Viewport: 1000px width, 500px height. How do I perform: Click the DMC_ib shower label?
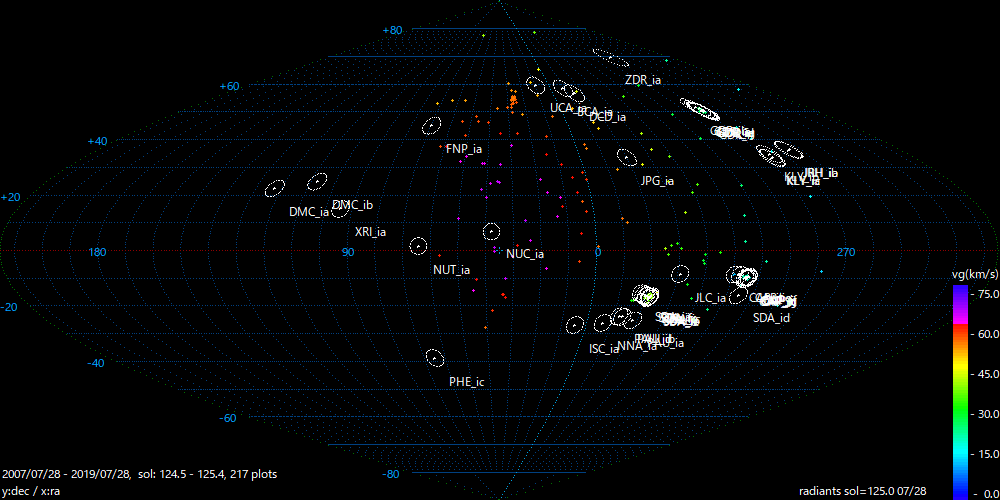coord(352,205)
